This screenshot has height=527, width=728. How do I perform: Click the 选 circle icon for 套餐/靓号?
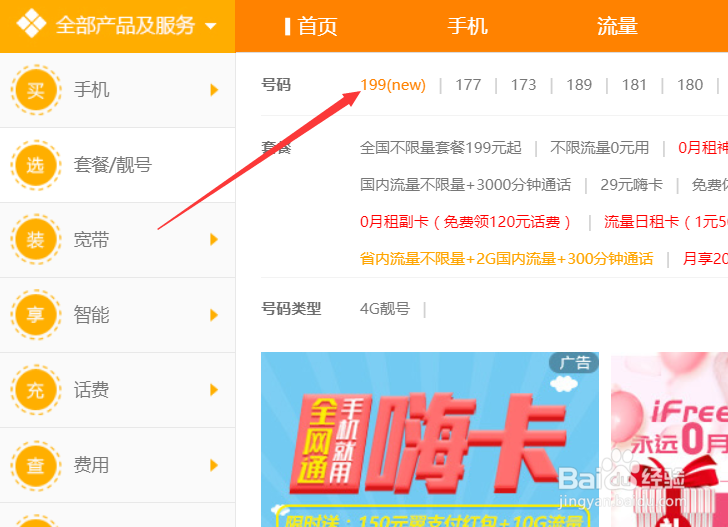pyautogui.click(x=36, y=165)
